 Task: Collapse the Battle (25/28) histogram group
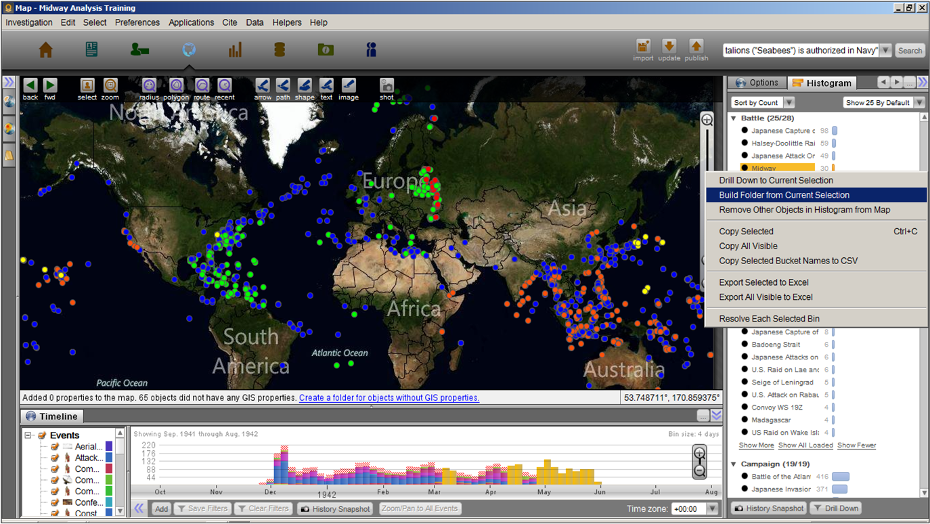[x=734, y=118]
